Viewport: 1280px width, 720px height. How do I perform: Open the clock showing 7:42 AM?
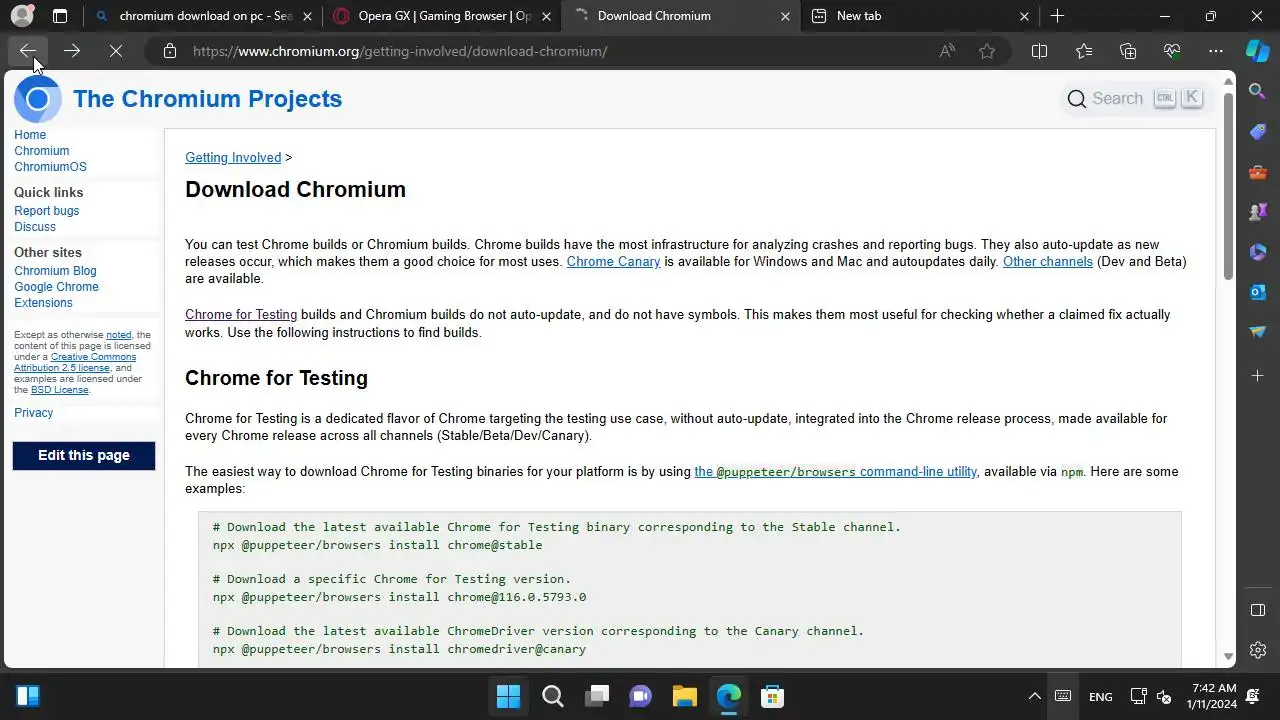[1213, 696]
